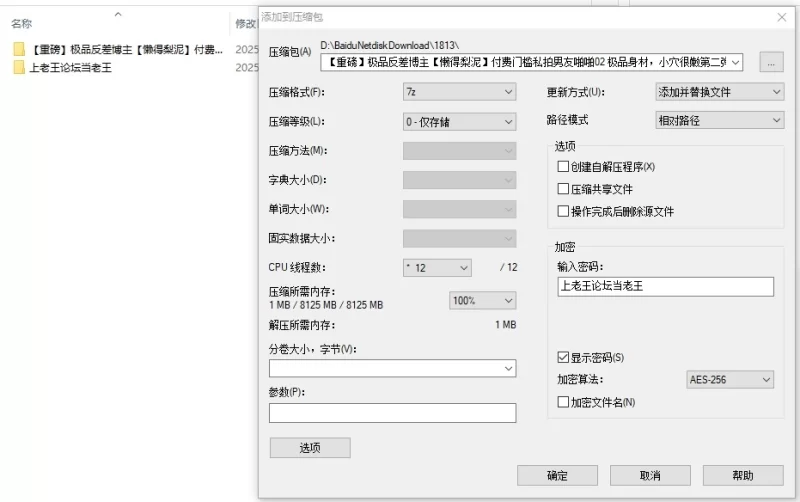Screen dimensions: 800x502
Task: Click the D:\BaiduNetdiskDownload\1813\ path text
Action: [x=389, y=45]
